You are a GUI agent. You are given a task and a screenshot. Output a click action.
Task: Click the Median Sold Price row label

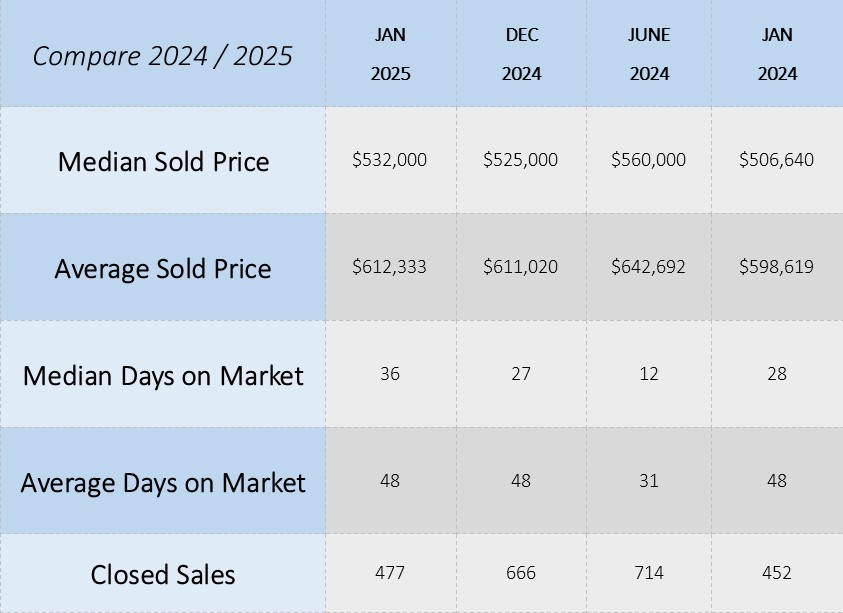[163, 161]
